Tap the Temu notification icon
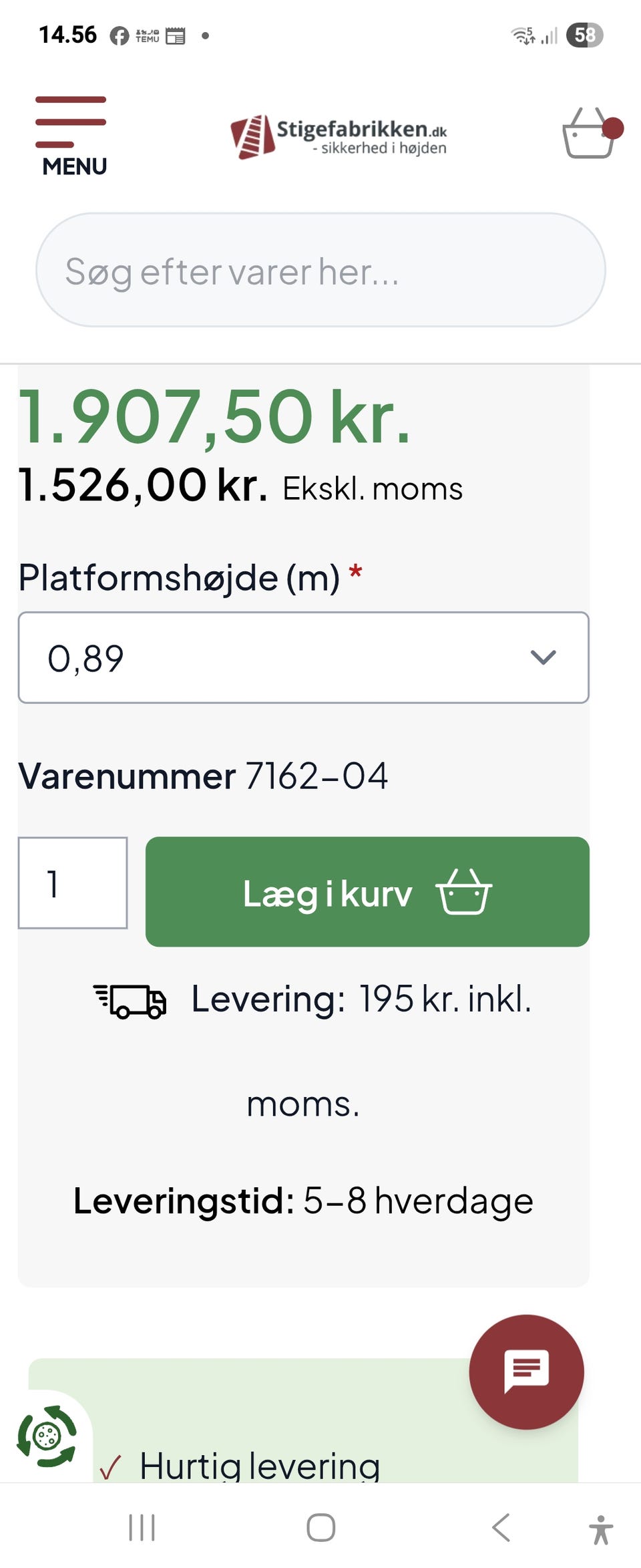Viewport: 641px width, 1568px height. tap(147, 35)
